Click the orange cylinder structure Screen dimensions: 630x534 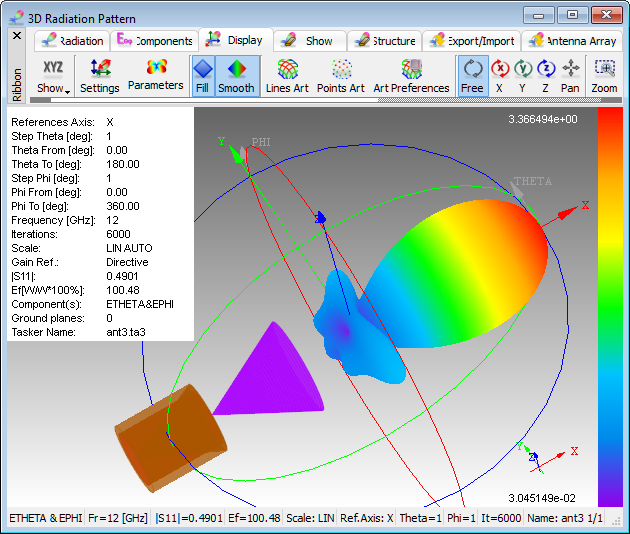pyautogui.click(x=171, y=438)
